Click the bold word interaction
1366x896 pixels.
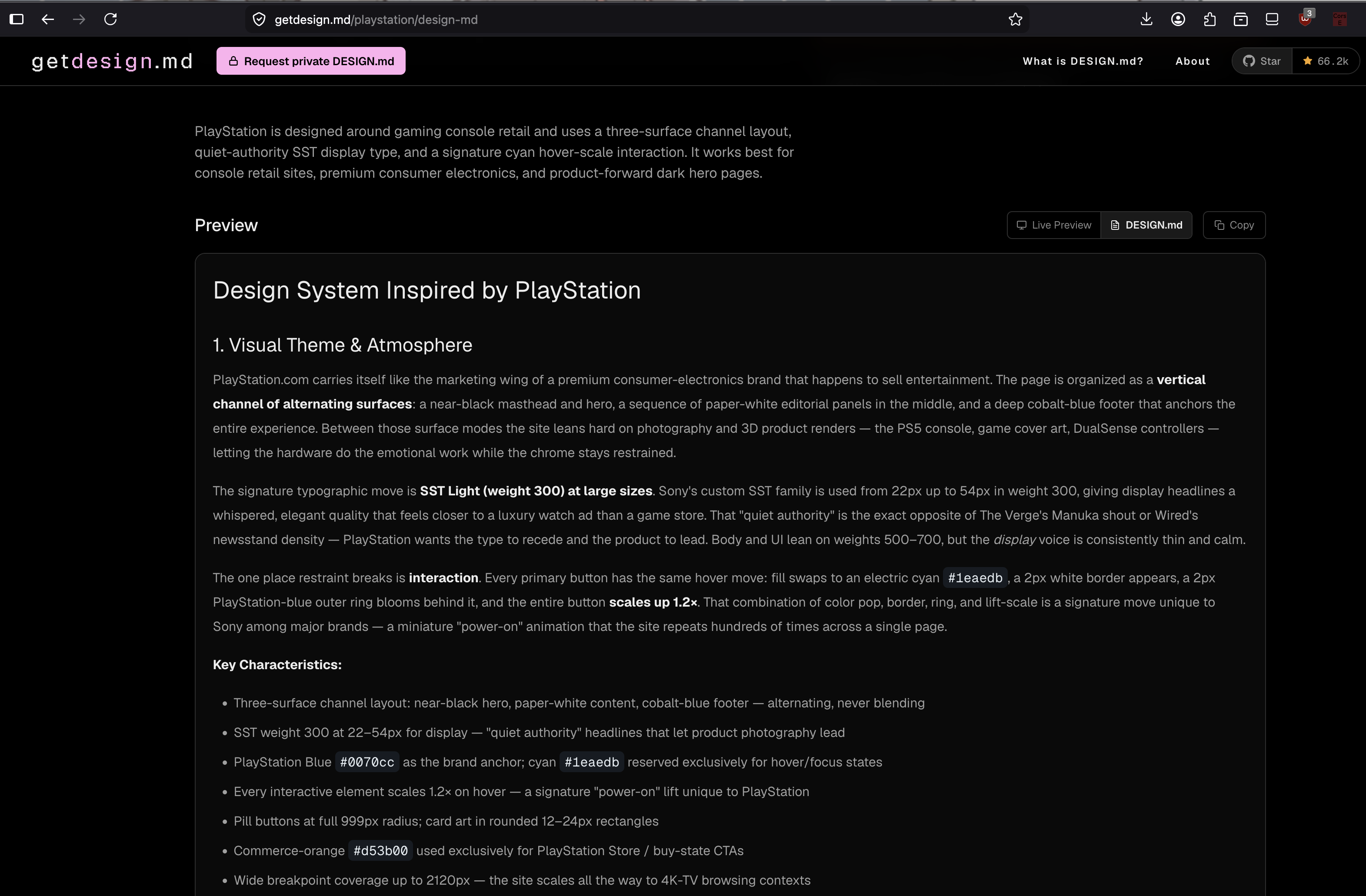pos(443,577)
